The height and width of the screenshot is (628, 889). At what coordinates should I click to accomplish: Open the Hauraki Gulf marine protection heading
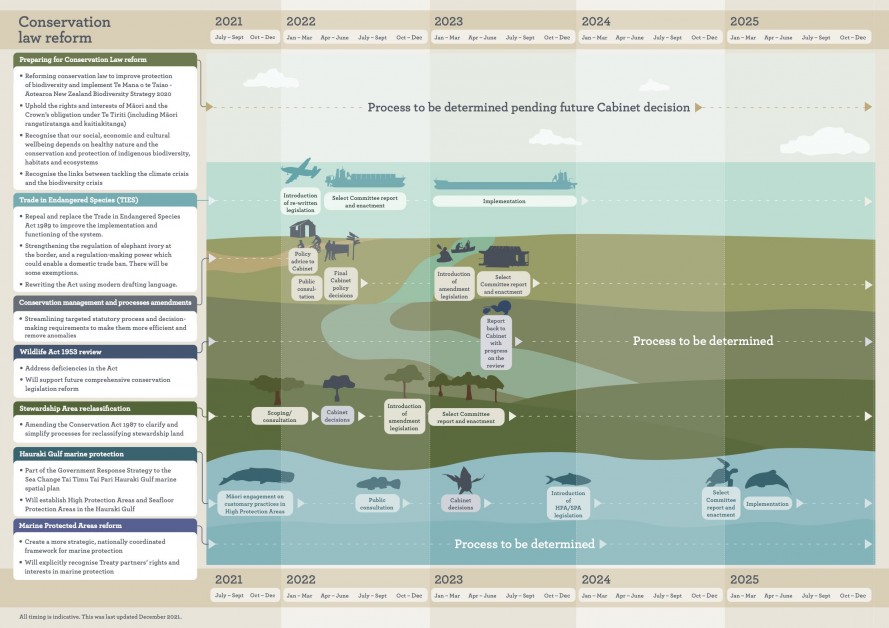click(x=105, y=454)
